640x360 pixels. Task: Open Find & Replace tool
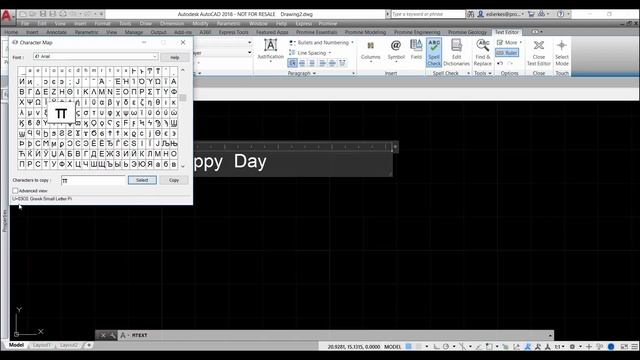click(482, 52)
